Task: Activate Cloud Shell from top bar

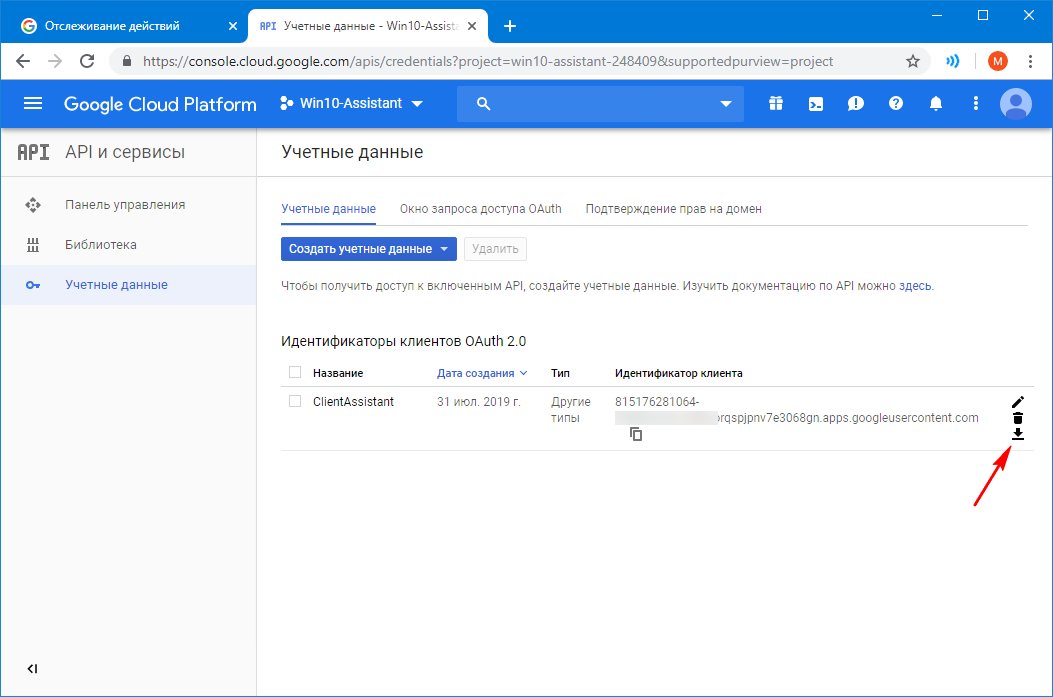Action: point(816,104)
